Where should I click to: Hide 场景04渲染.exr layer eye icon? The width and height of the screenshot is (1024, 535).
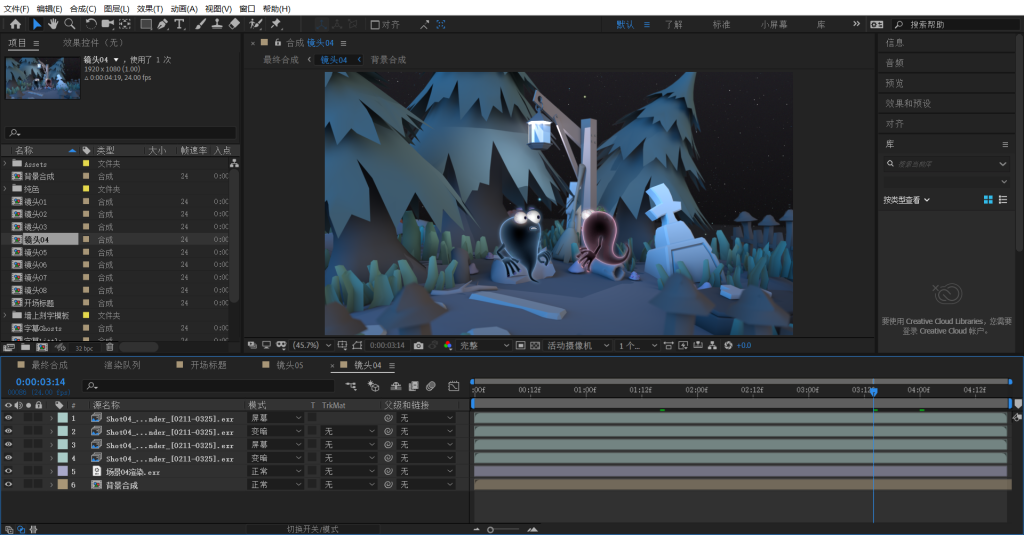coord(8,471)
